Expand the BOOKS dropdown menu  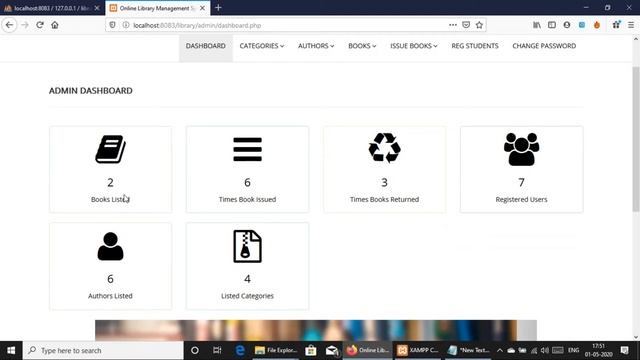(x=362, y=46)
